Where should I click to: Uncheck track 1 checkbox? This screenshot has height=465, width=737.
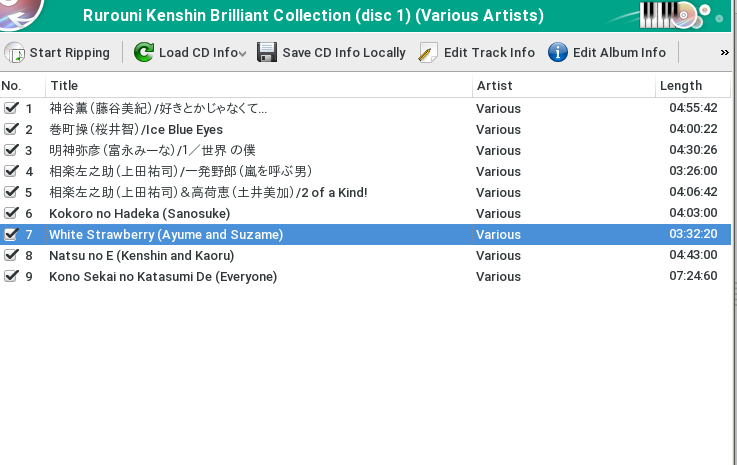click(x=11, y=108)
